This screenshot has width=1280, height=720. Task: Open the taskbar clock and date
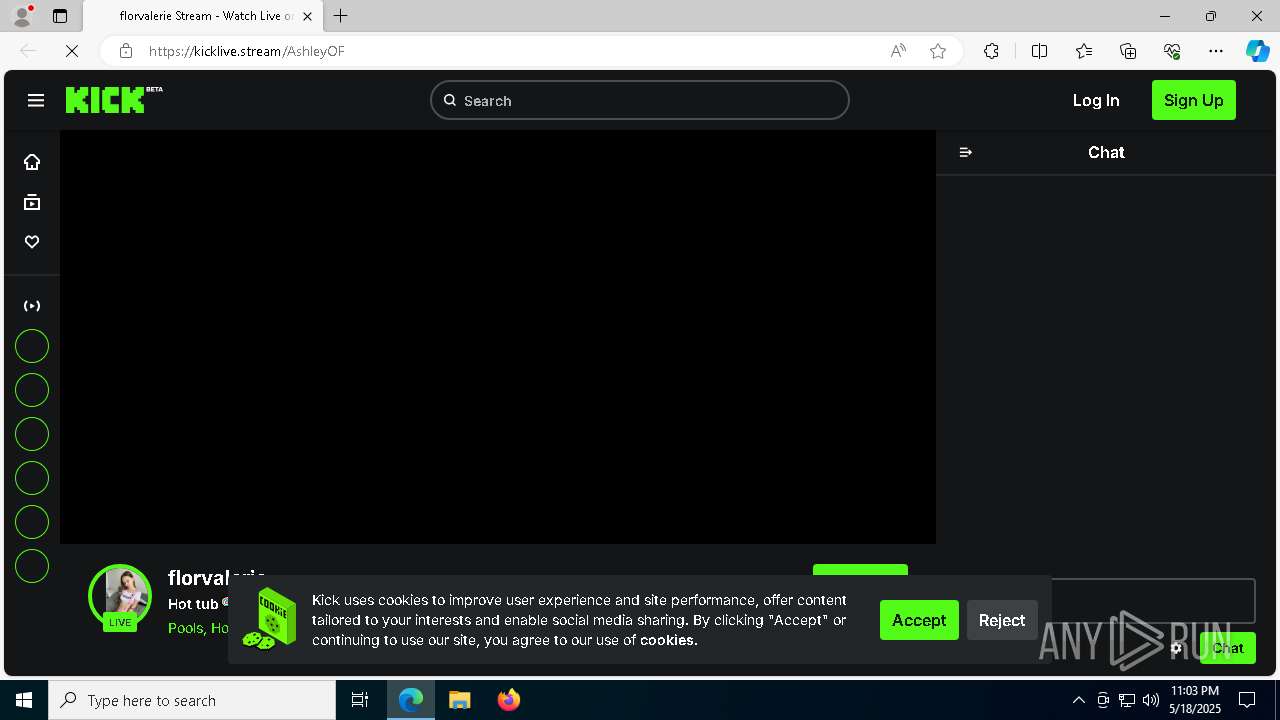(1195, 700)
